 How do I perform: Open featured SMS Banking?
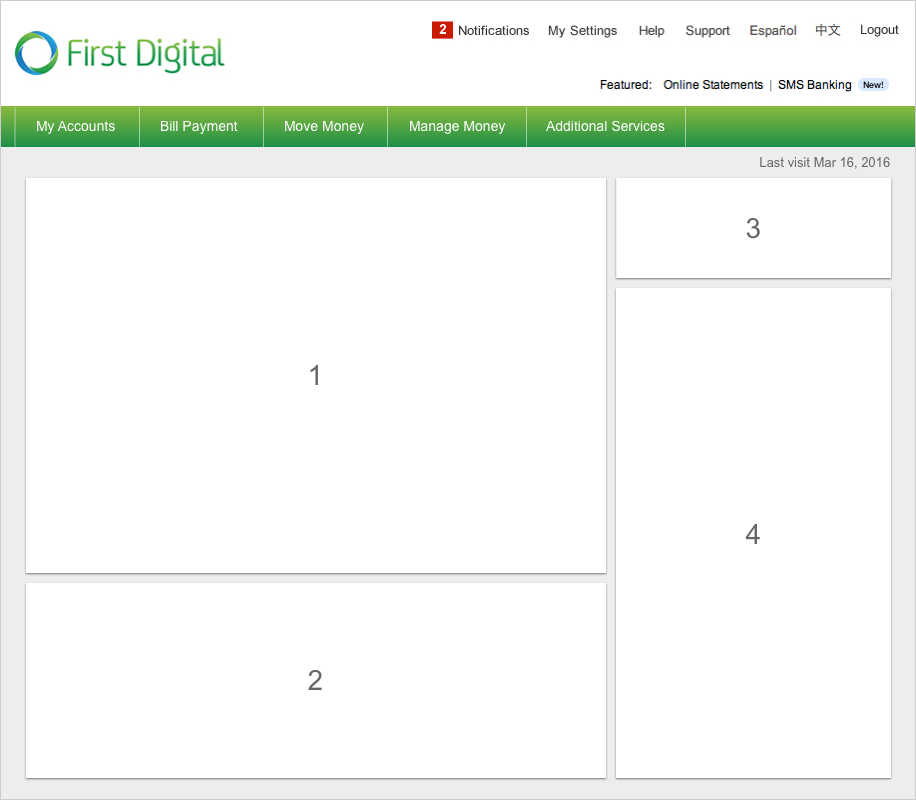point(814,85)
